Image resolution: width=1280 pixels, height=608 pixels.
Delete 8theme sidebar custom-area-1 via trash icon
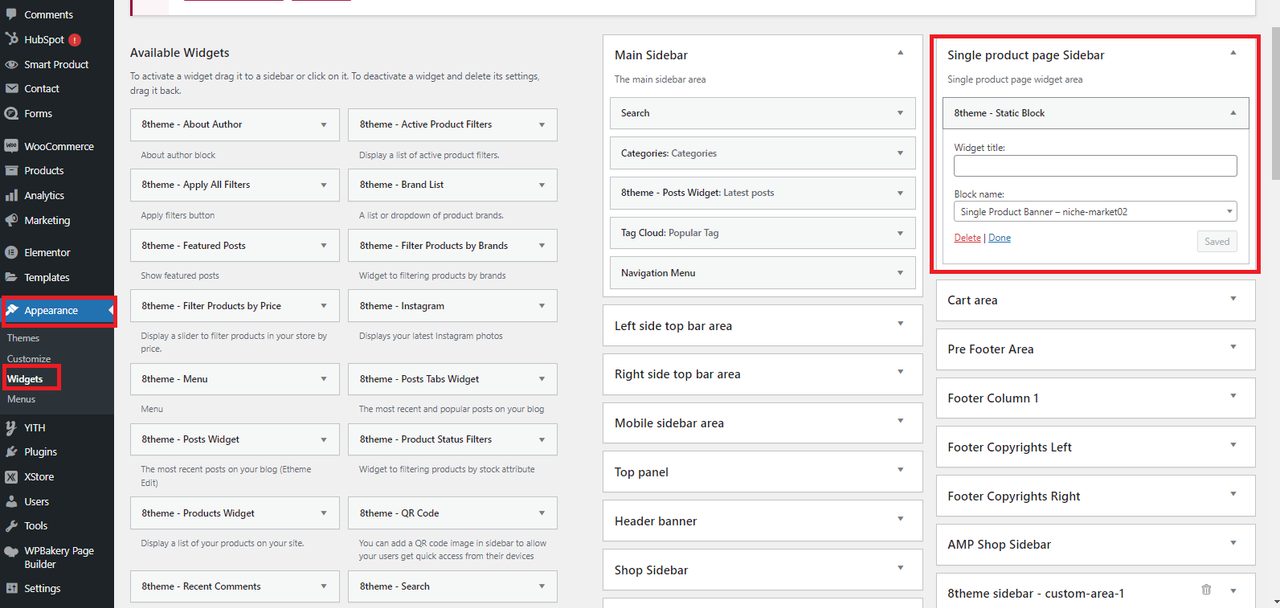[x=1206, y=590]
